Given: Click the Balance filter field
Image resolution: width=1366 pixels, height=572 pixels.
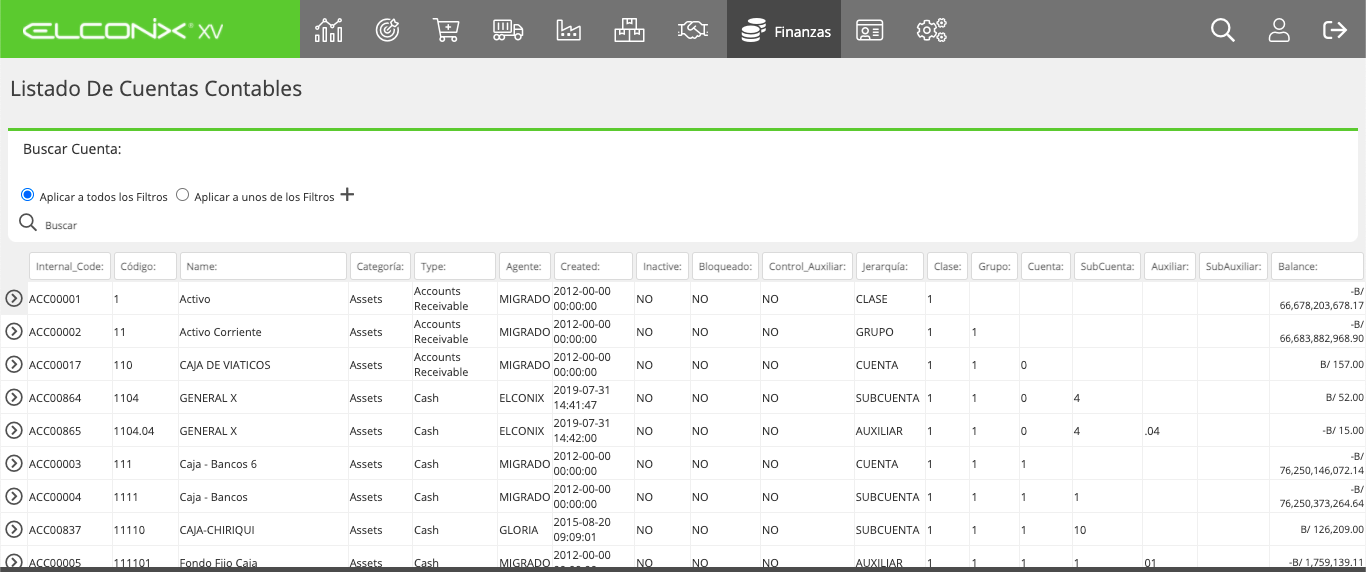Looking at the screenshot, I should click(1317, 266).
